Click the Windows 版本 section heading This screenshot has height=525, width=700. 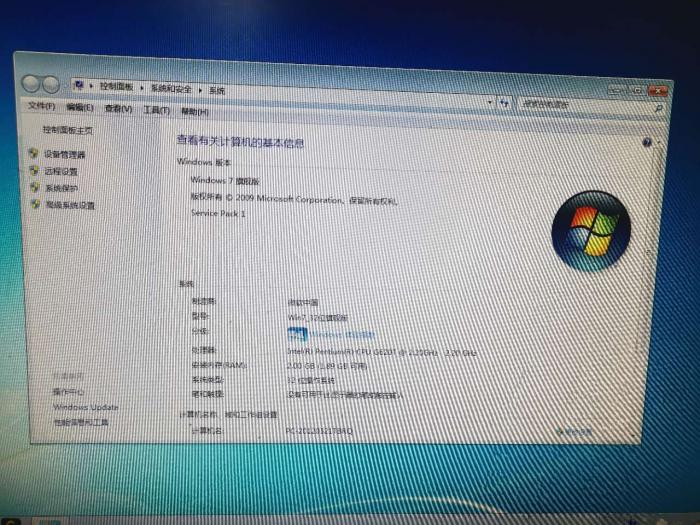pos(204,162)
